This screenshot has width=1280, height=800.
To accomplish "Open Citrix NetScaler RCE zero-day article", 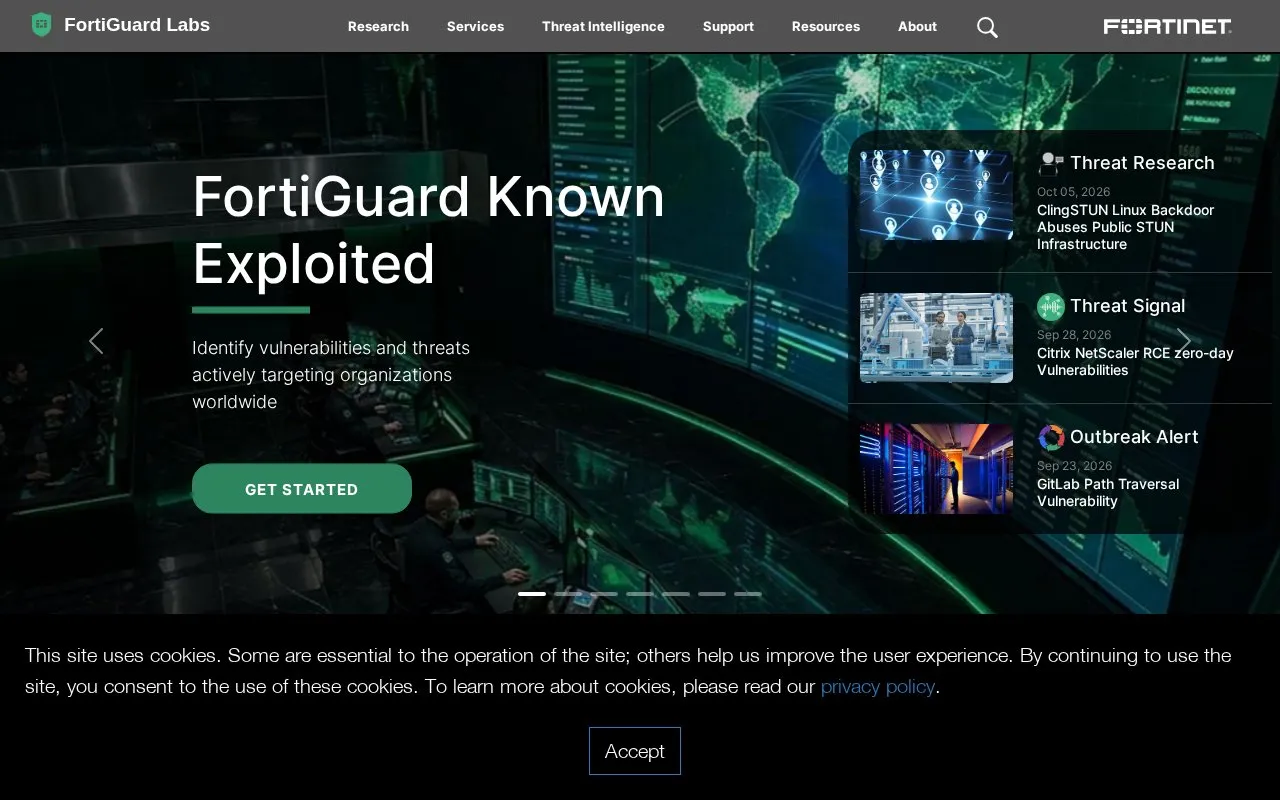I will tap(1135, 361).
